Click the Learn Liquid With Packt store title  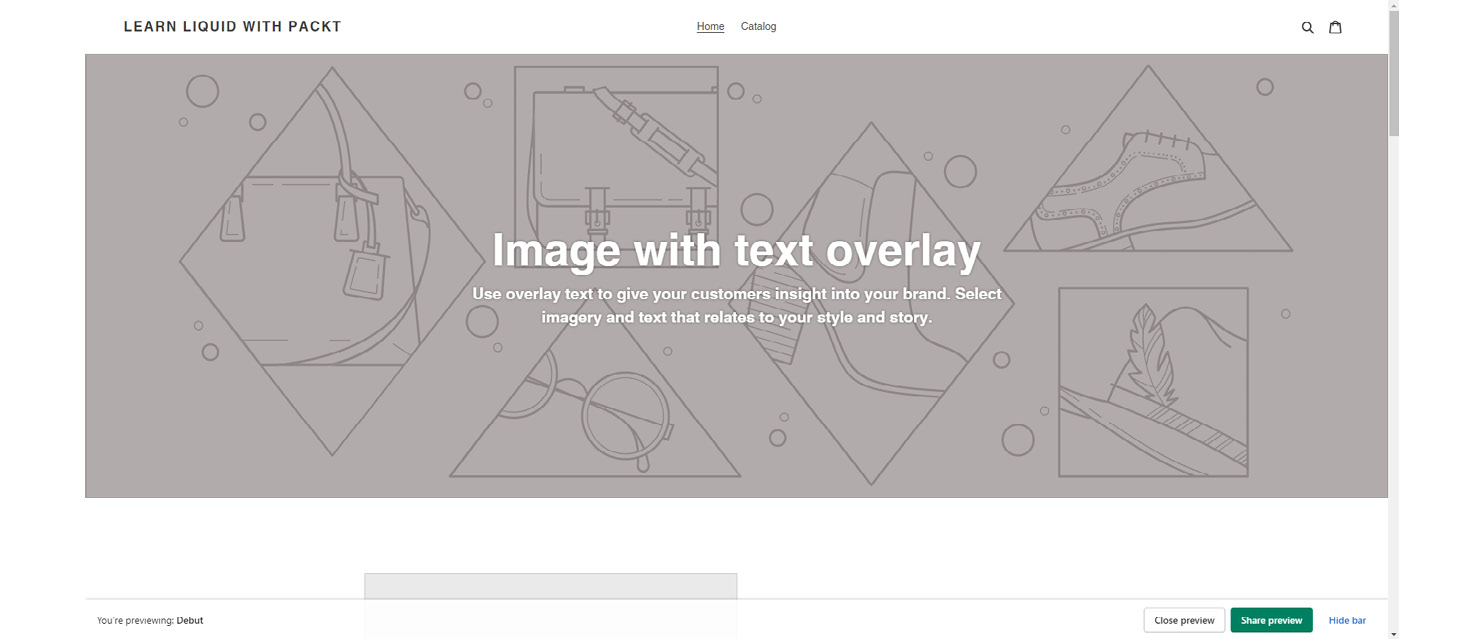coord(232,27)
